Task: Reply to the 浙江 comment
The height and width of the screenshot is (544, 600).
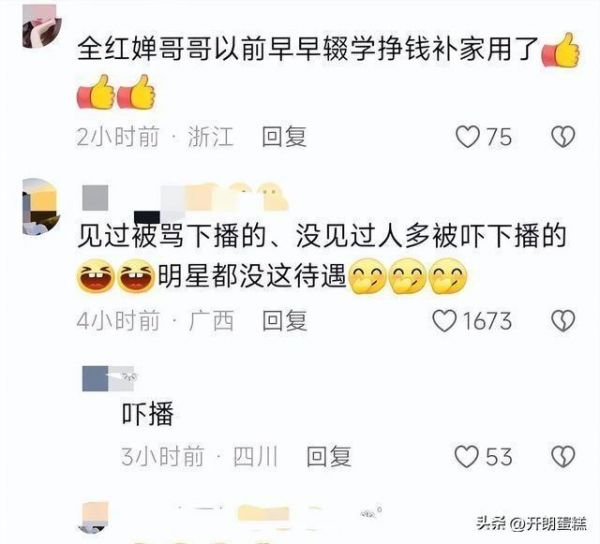Action: (284, 137)
